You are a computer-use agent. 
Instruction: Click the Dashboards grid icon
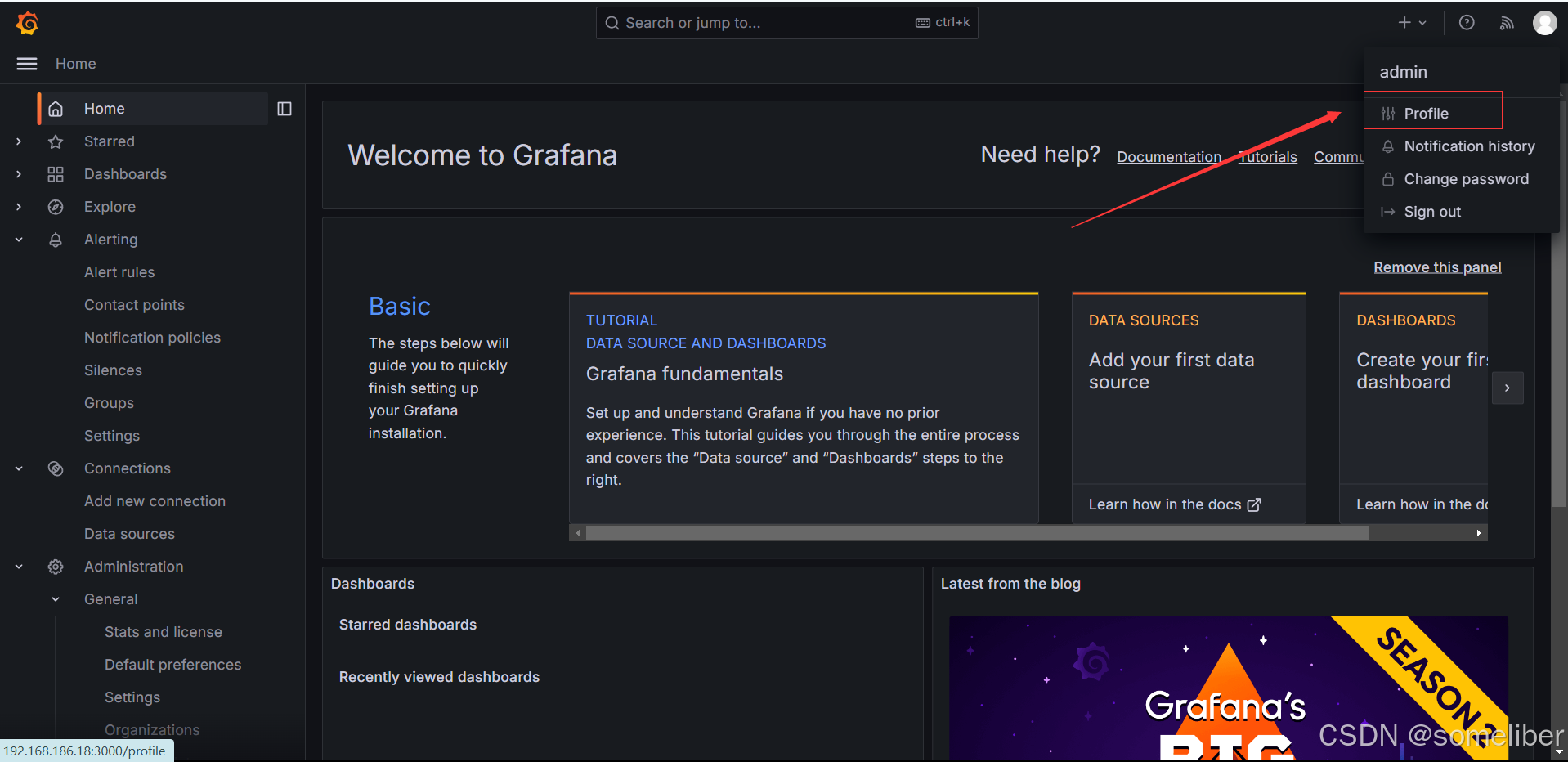pos(56,174)
